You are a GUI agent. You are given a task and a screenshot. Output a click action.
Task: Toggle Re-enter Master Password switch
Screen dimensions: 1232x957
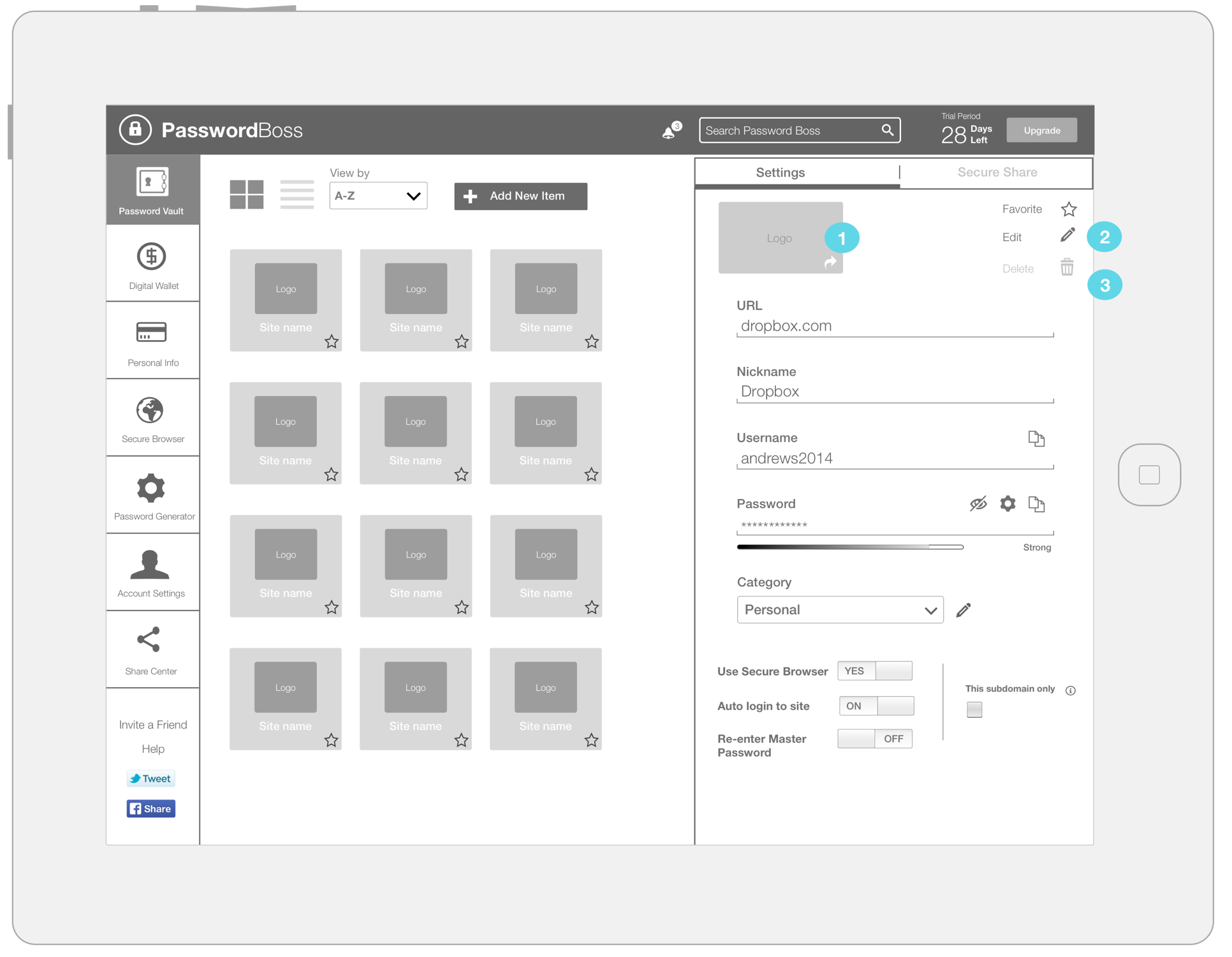point(875,739)
